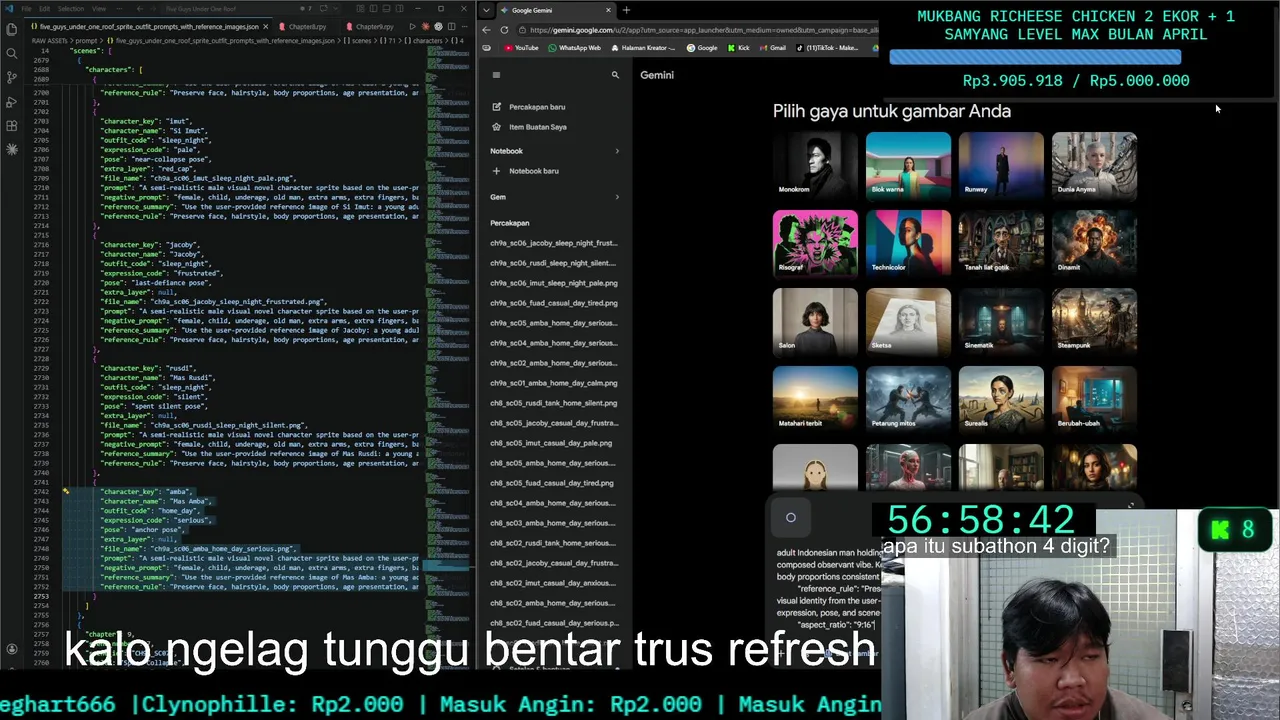The height and width of the screenshot is (720, 1280).
Task: Choose the Steampunk style thumbnail
Action: coord(1094,321)
